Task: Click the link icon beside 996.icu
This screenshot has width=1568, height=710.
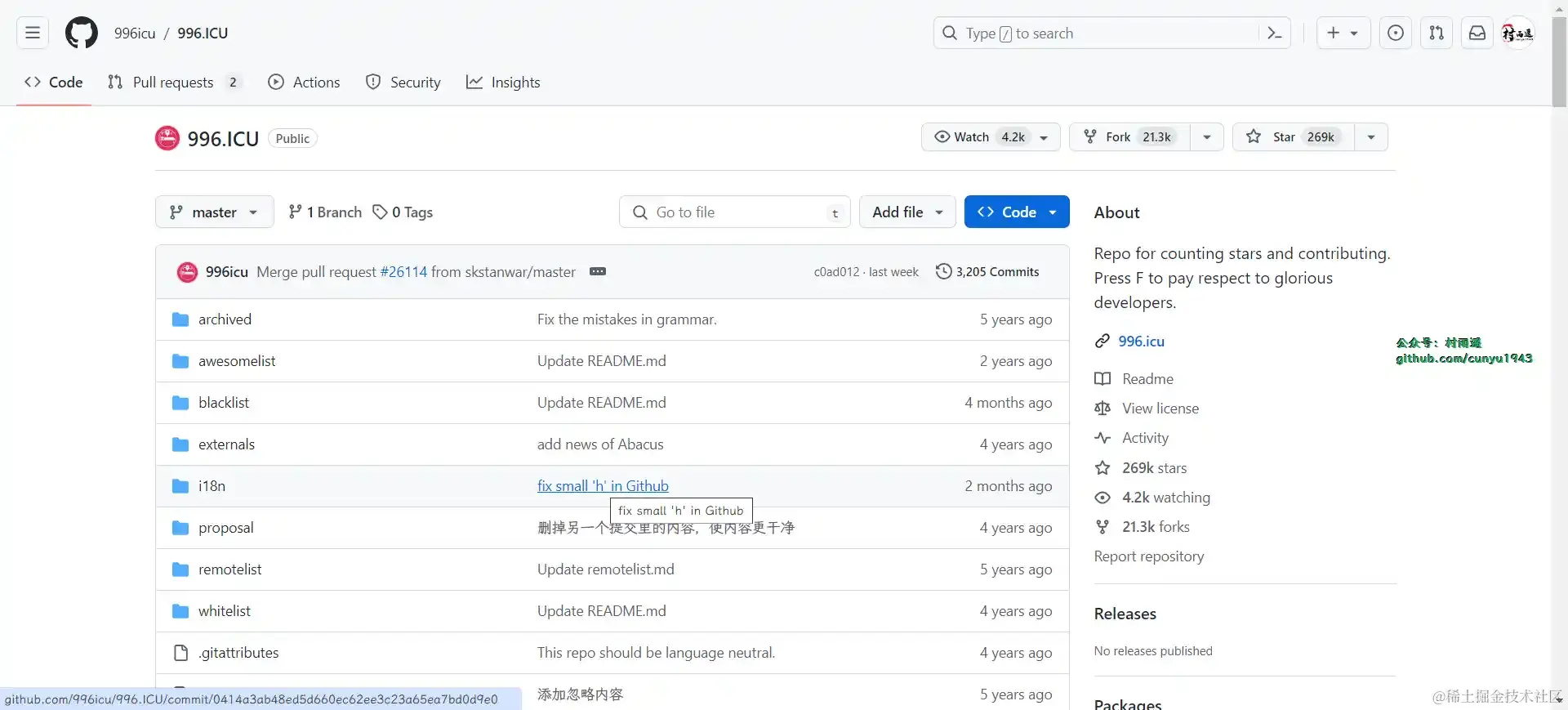Action: 1102,342
